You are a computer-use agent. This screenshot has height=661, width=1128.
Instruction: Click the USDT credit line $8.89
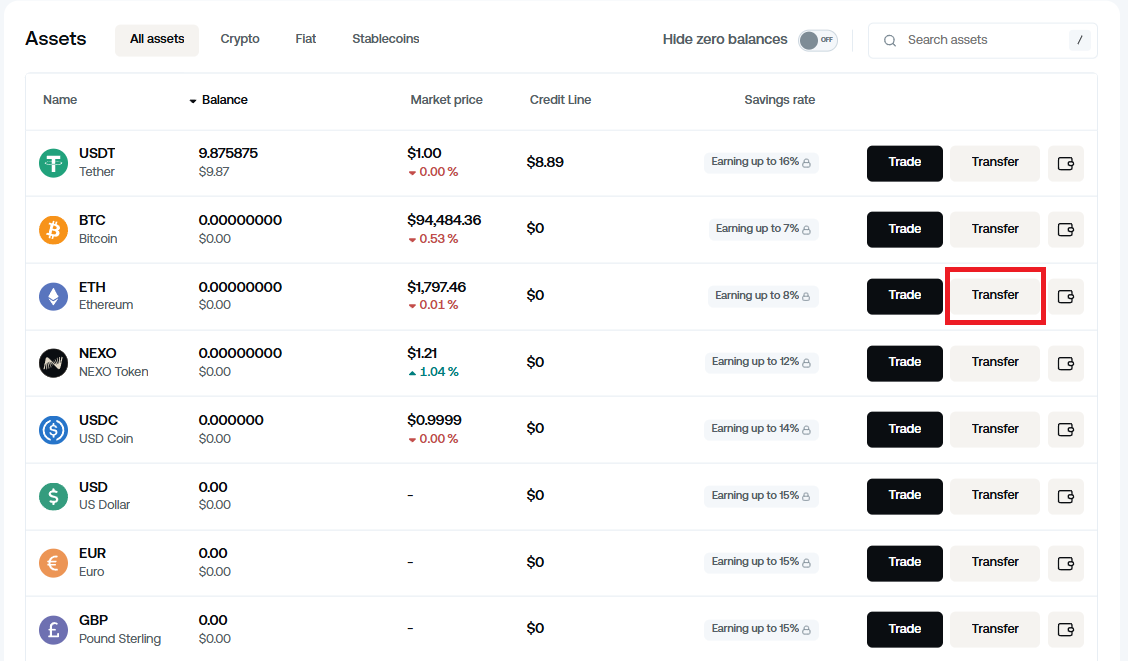[545, 163]
